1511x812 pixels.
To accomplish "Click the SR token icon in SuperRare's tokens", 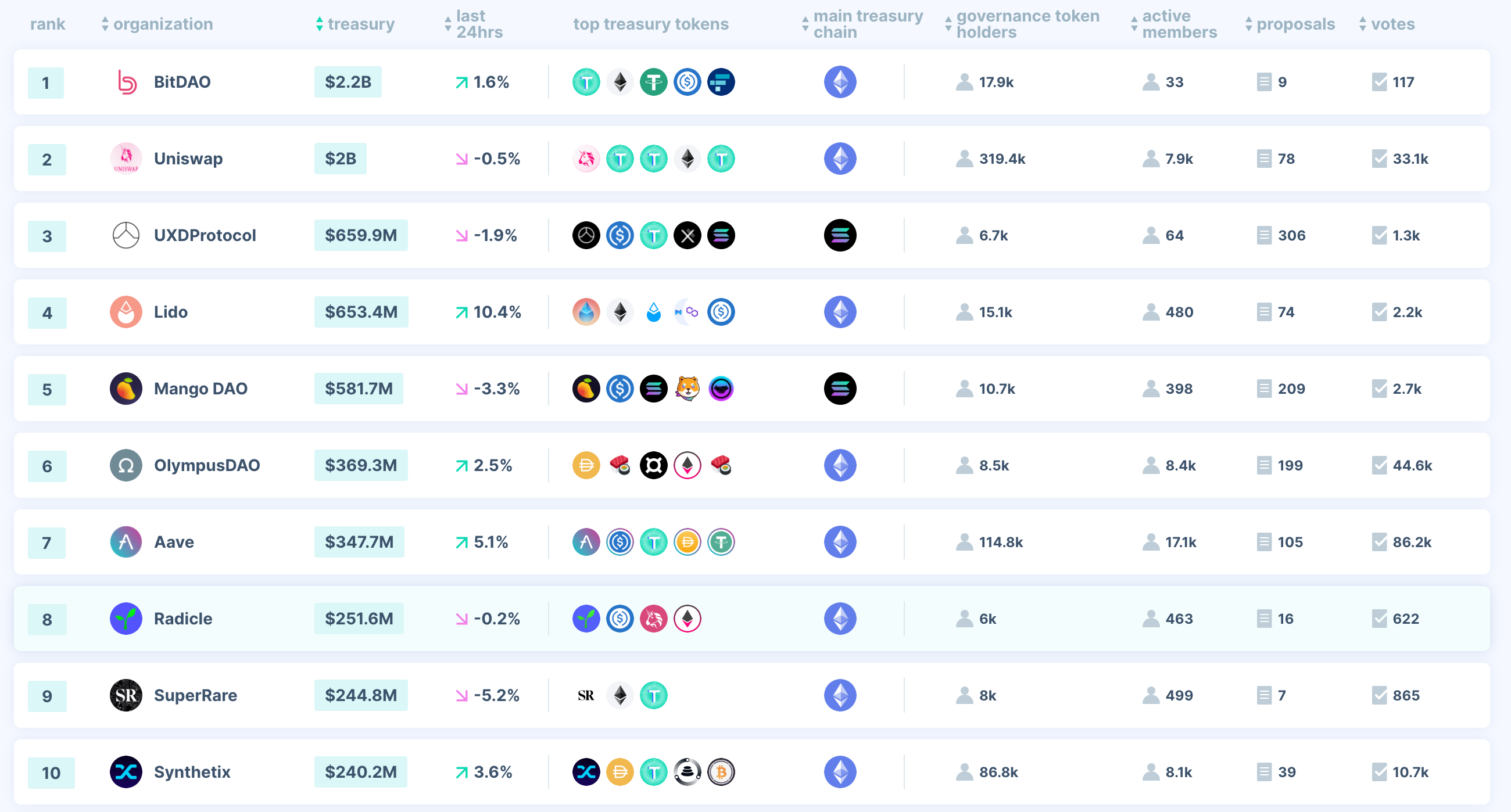I will (x=586, y=695).
